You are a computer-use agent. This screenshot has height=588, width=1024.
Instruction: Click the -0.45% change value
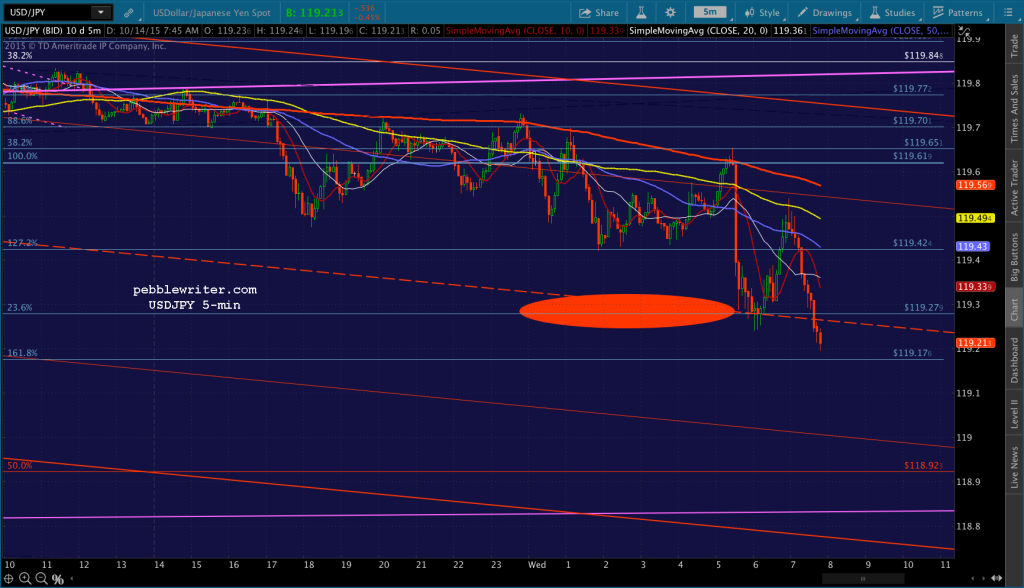pos(368,18)
